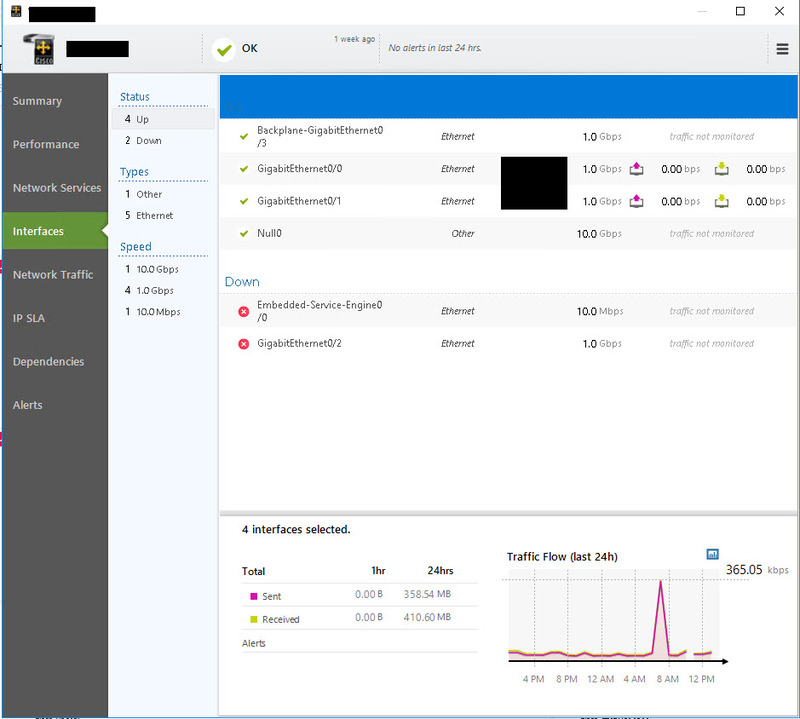The image size is (800, 719).
Task: Click the pink upload icon for GigabitEthernet0/0
Action: point(637,169)
